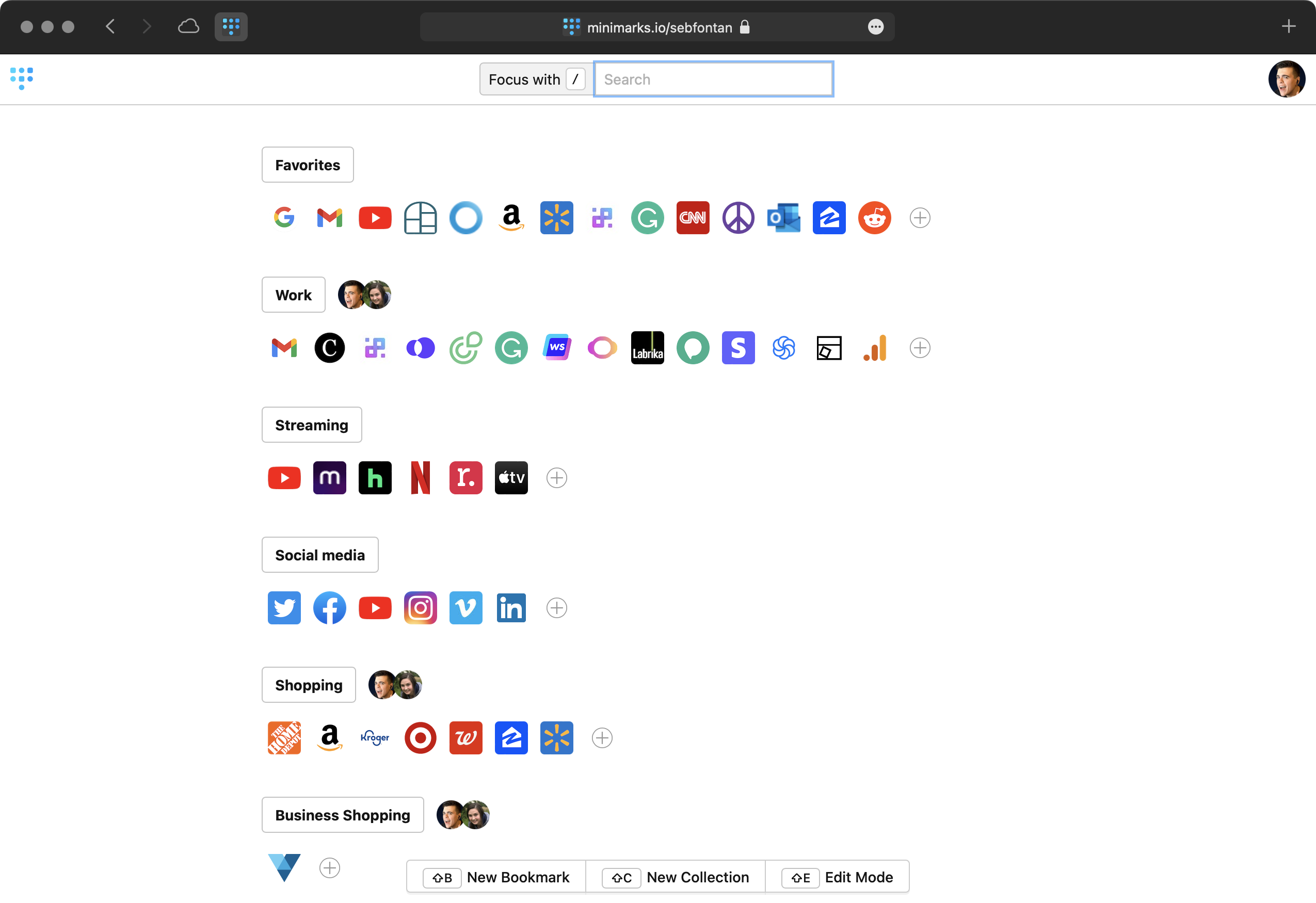Open Netflix bookmark in Streaming
The image size is (1316, 903).
coord(421,478)
